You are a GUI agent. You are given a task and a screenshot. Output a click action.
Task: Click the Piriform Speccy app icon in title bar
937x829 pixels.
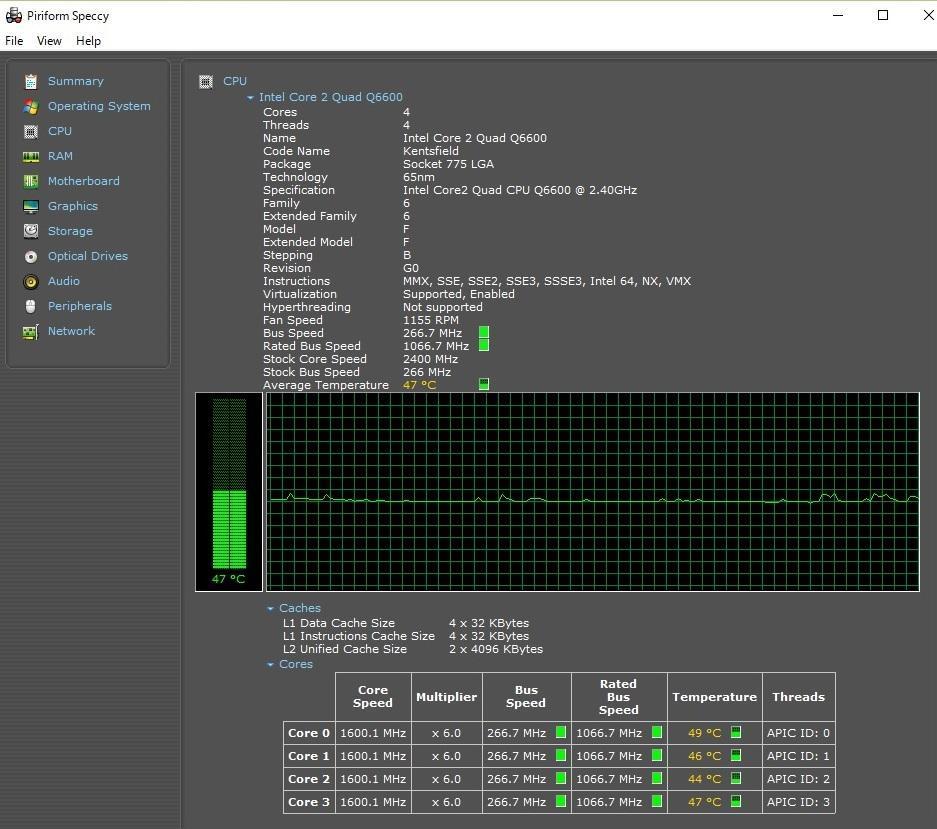point(13,16)
